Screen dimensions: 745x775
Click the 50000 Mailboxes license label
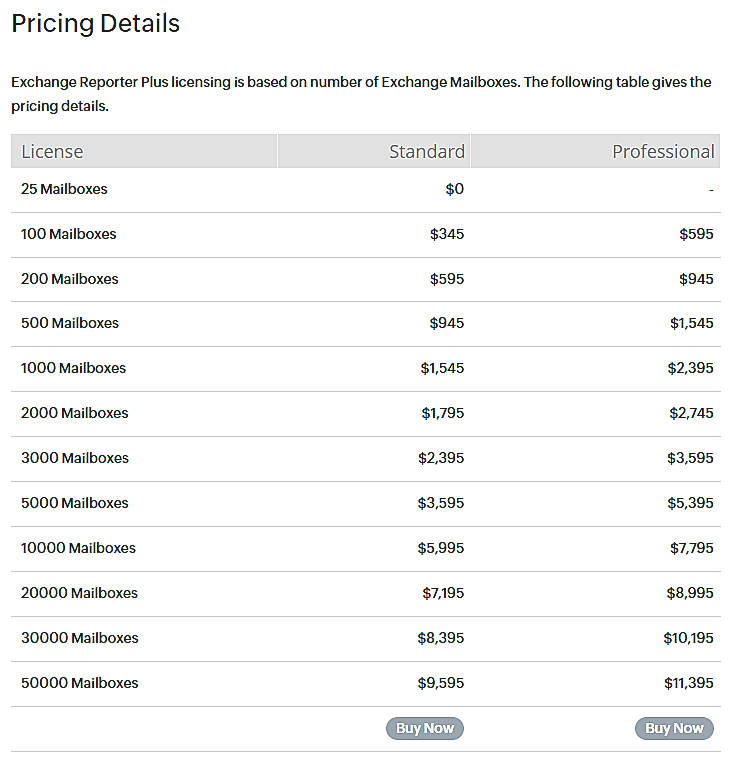[x=79, y=683]
